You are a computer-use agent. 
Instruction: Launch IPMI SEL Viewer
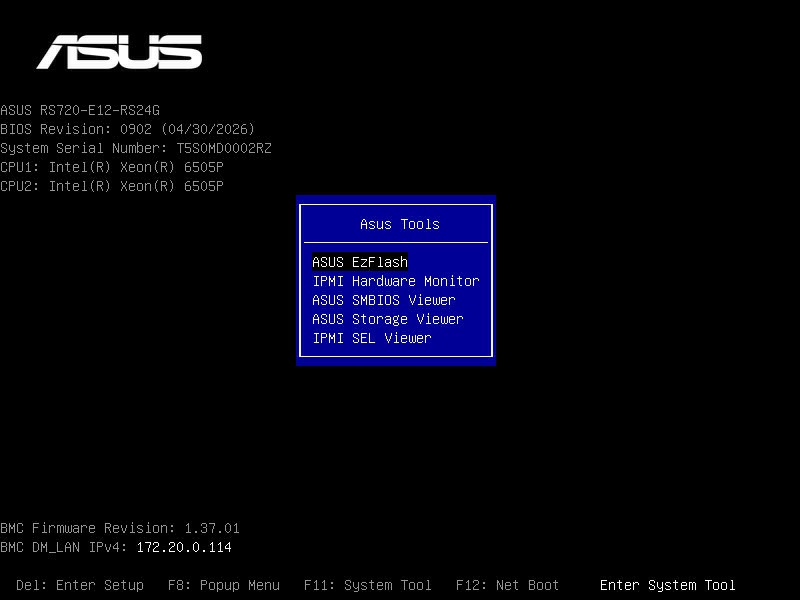[372, 338]
